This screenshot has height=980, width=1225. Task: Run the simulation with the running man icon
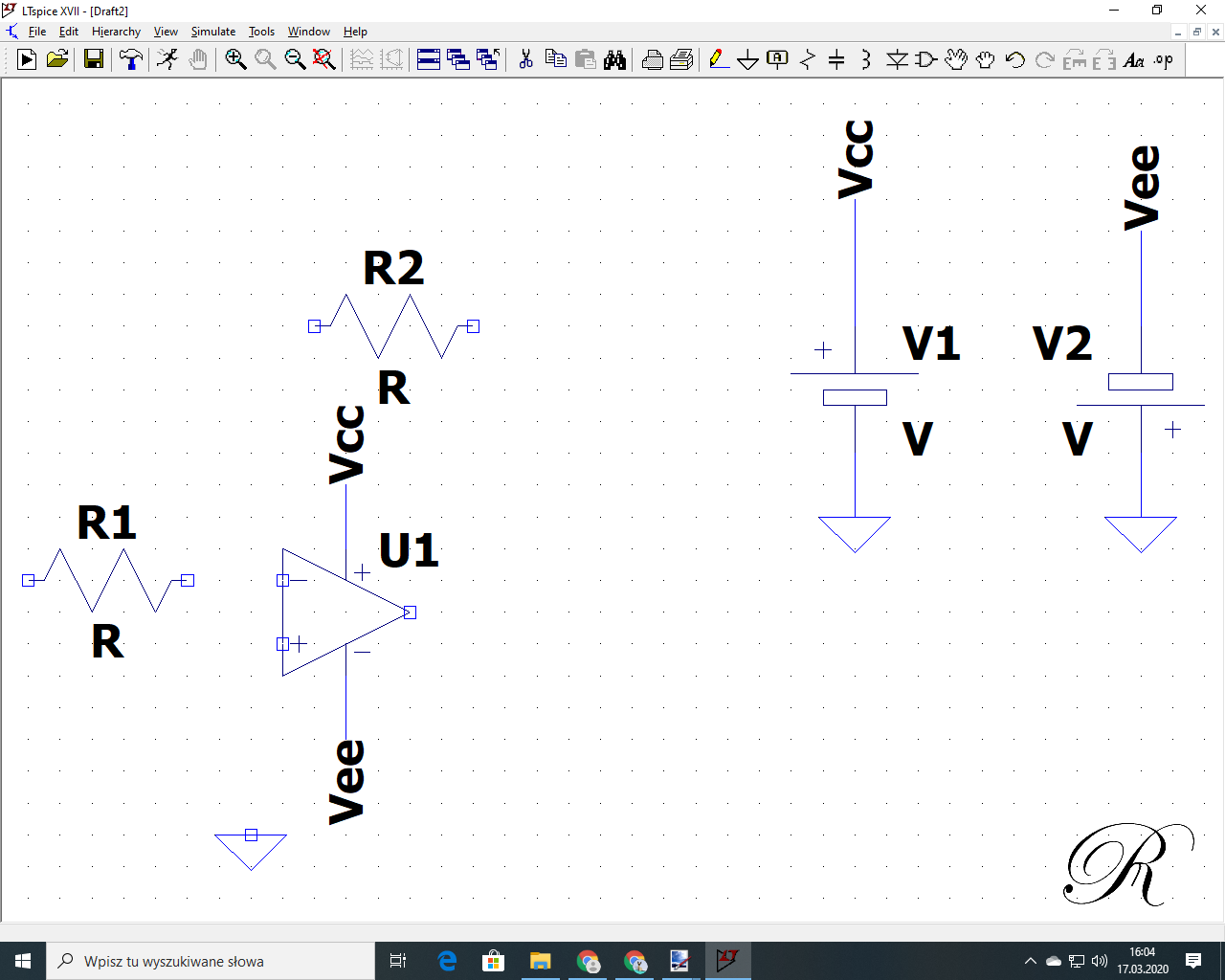[167, 59]
